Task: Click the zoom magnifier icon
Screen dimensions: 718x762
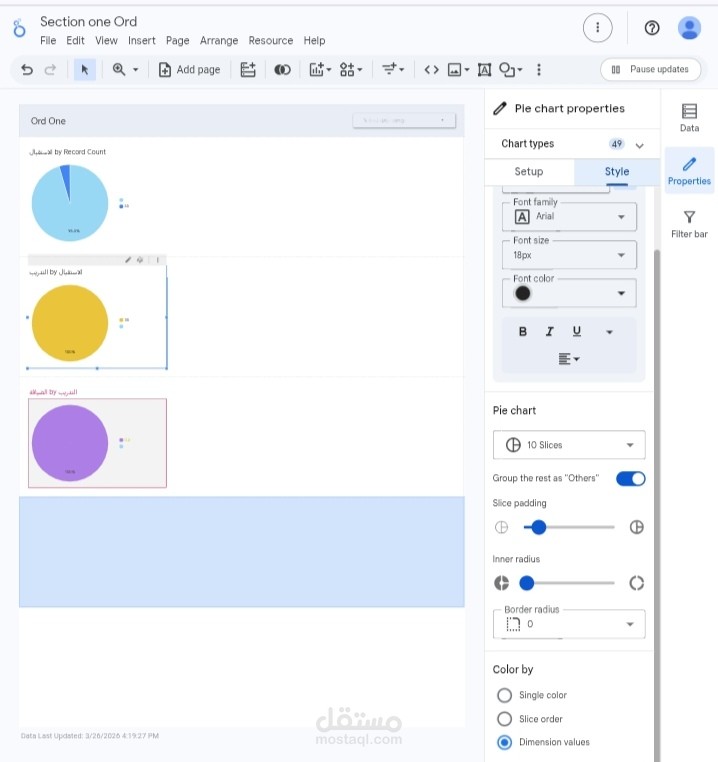Action: click(x=119, y=69)
